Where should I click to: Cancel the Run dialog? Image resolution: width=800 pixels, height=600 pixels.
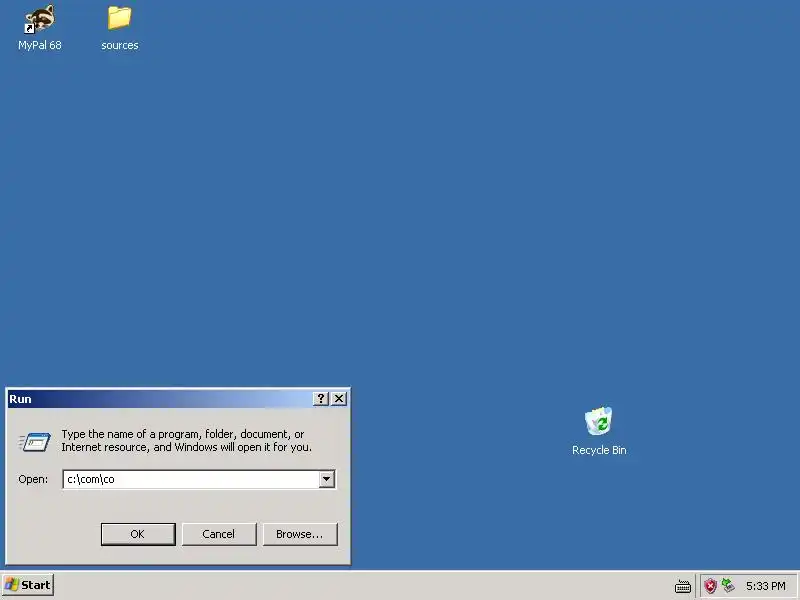point(219,534)
